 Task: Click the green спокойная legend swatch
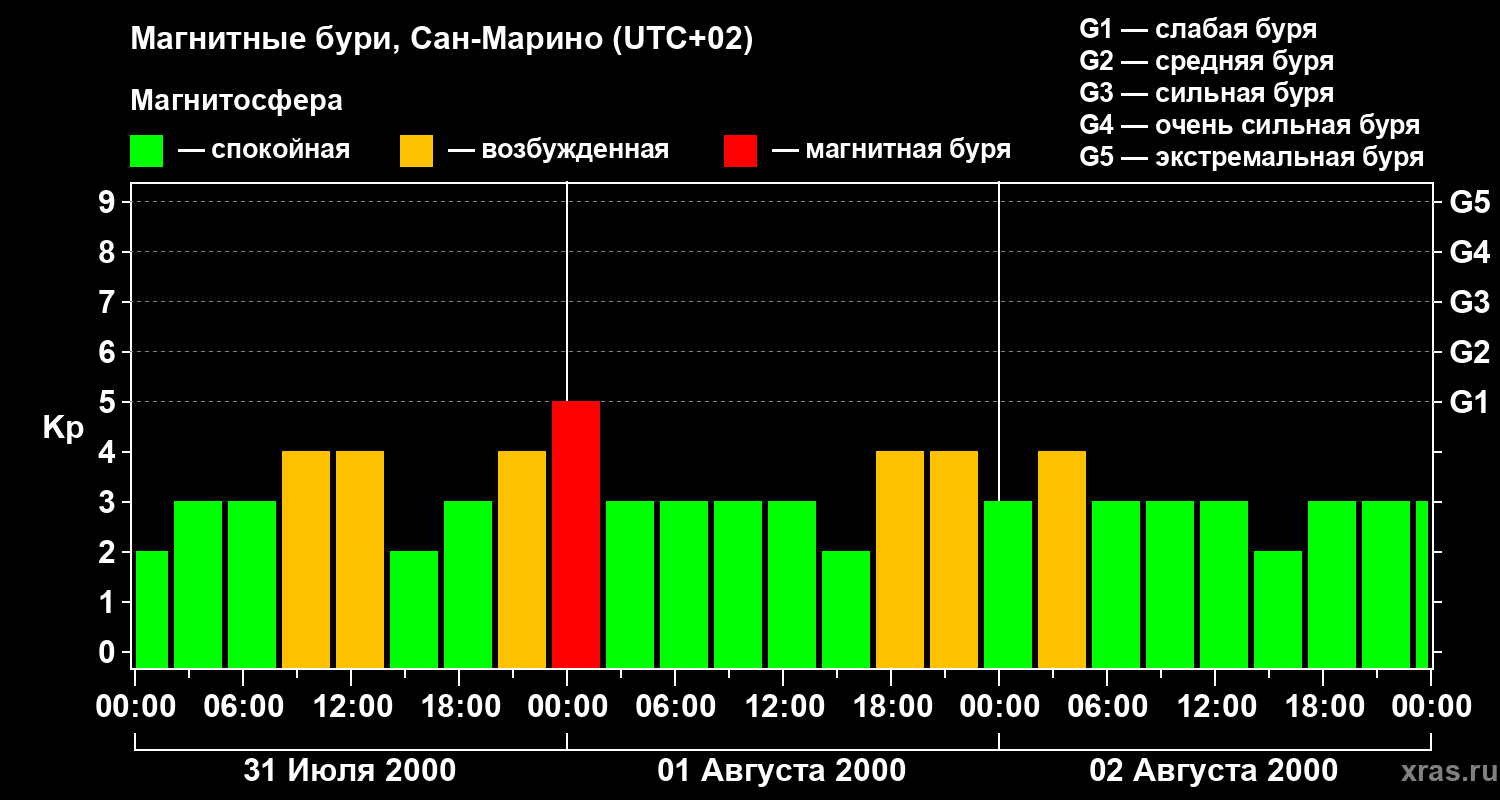coord(146,151)
